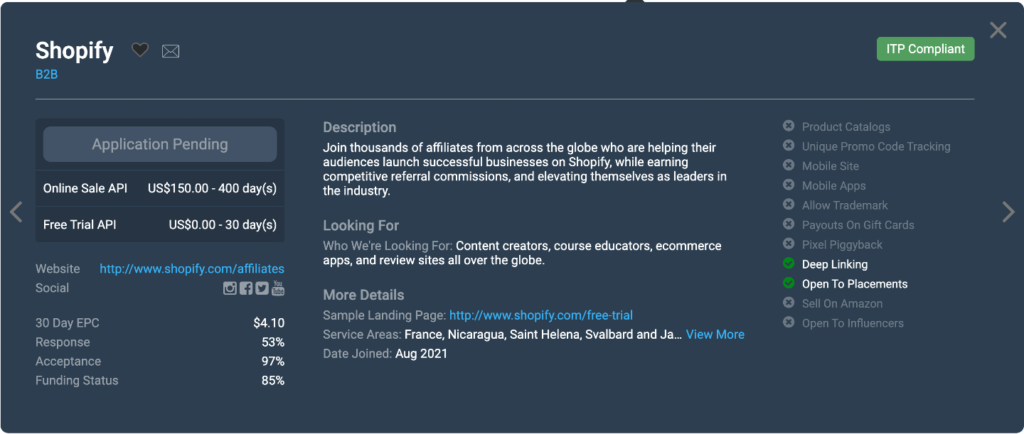1024x434 pixels.
Task: Click the Application Pending button
Action: (x=160, y=144)
